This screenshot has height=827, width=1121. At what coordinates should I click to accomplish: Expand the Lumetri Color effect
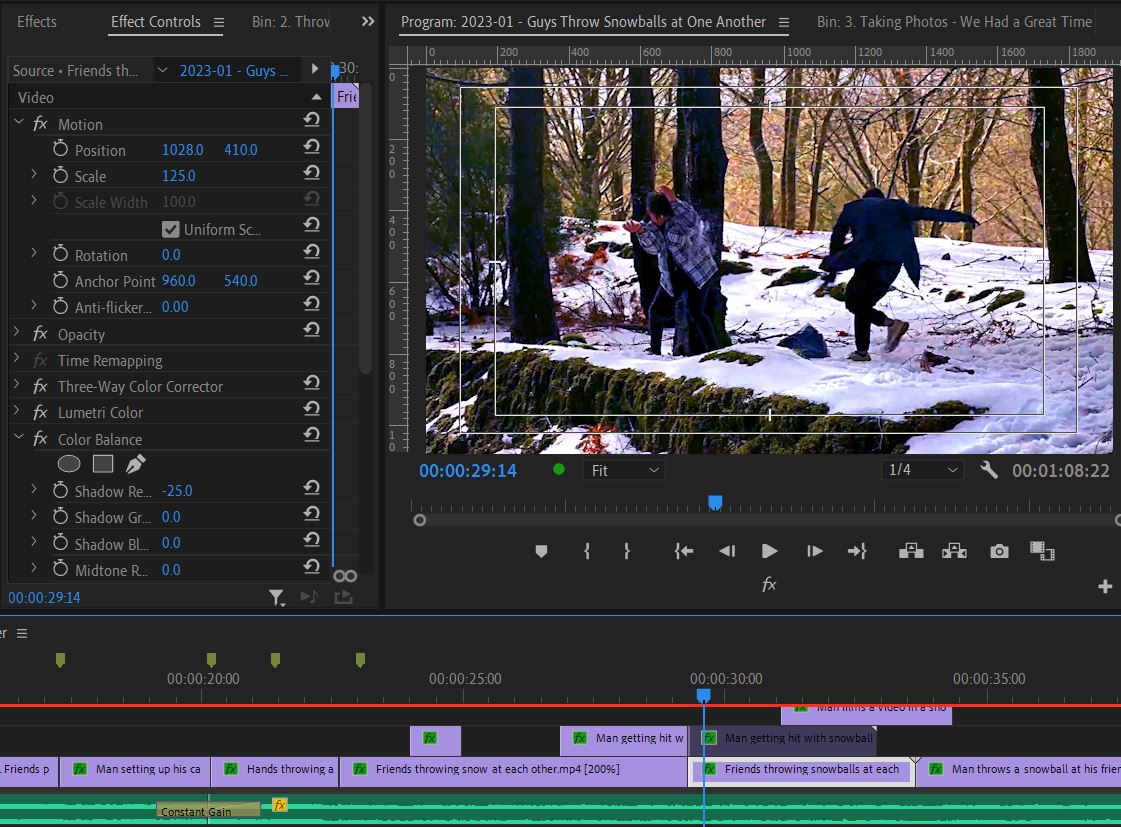coord(17,410)
